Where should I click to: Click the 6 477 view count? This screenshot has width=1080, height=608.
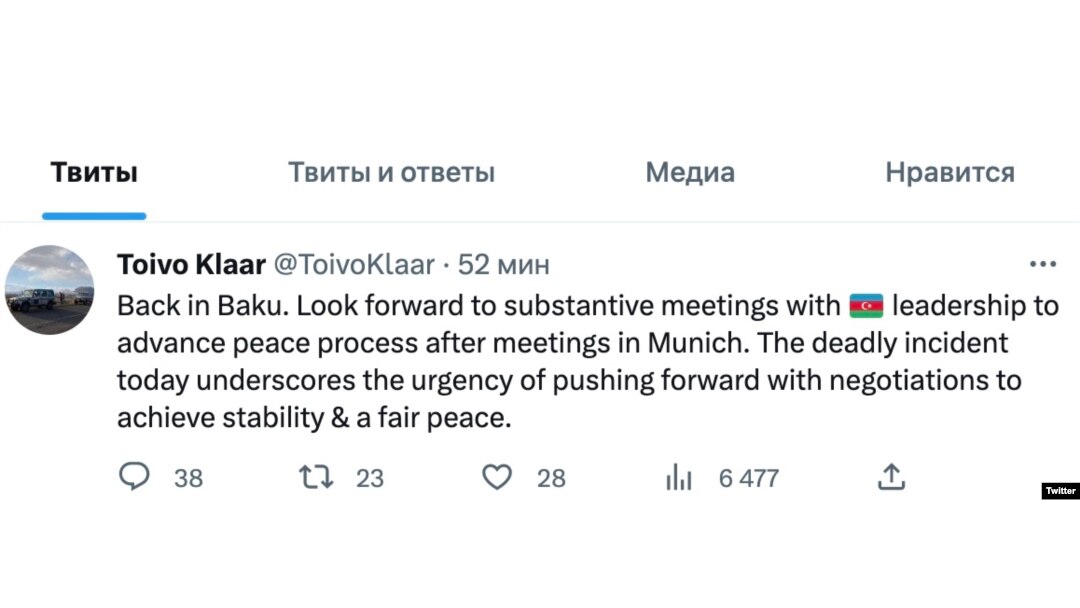pos(748,479)
